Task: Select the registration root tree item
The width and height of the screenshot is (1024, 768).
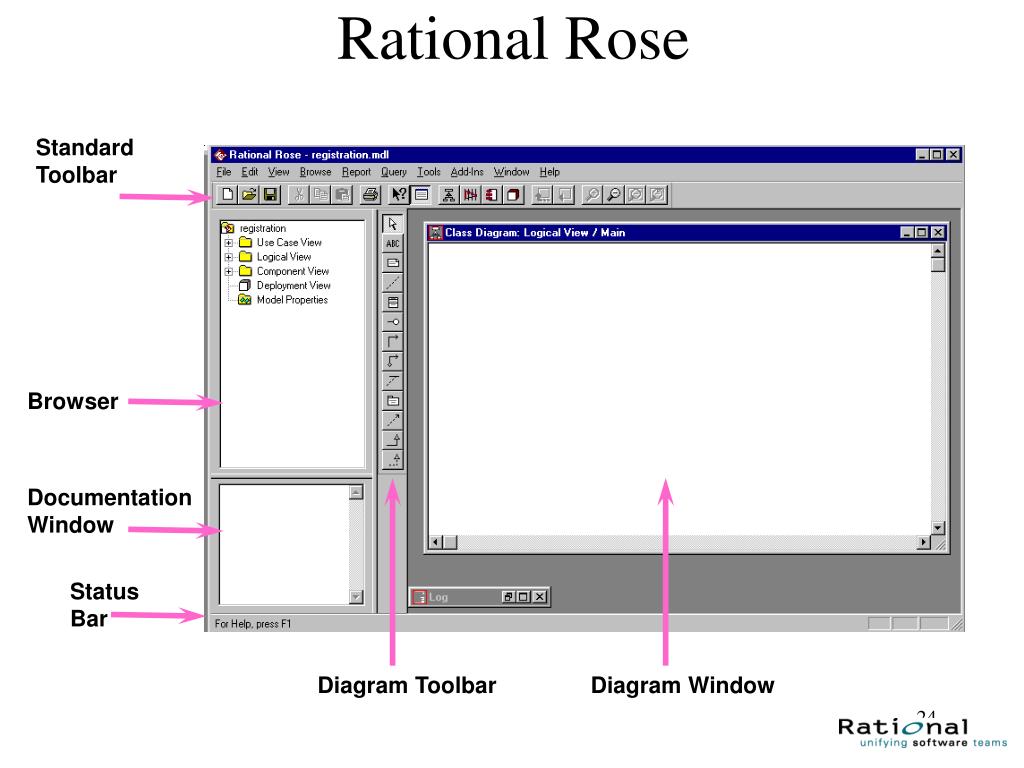Action: click(263, 229)
